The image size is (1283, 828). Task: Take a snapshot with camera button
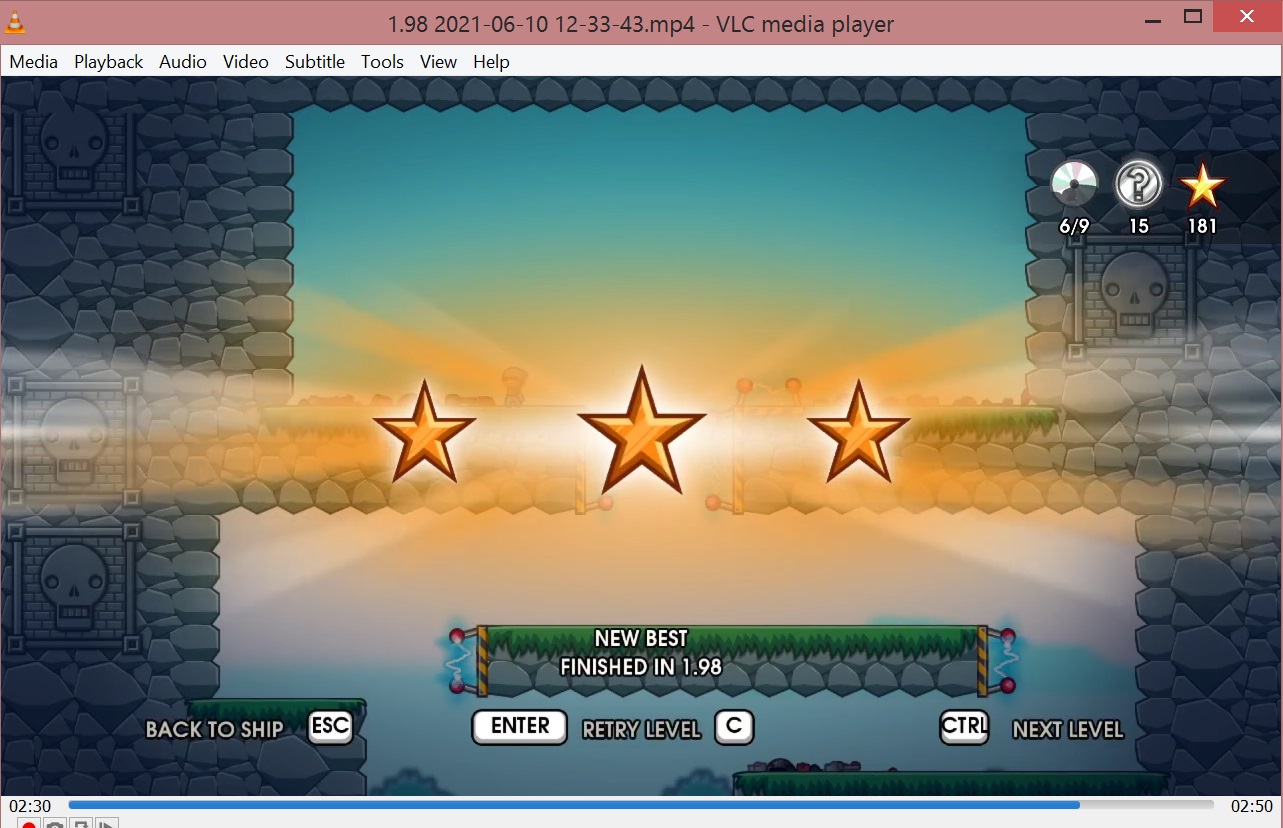pos(56,823)
